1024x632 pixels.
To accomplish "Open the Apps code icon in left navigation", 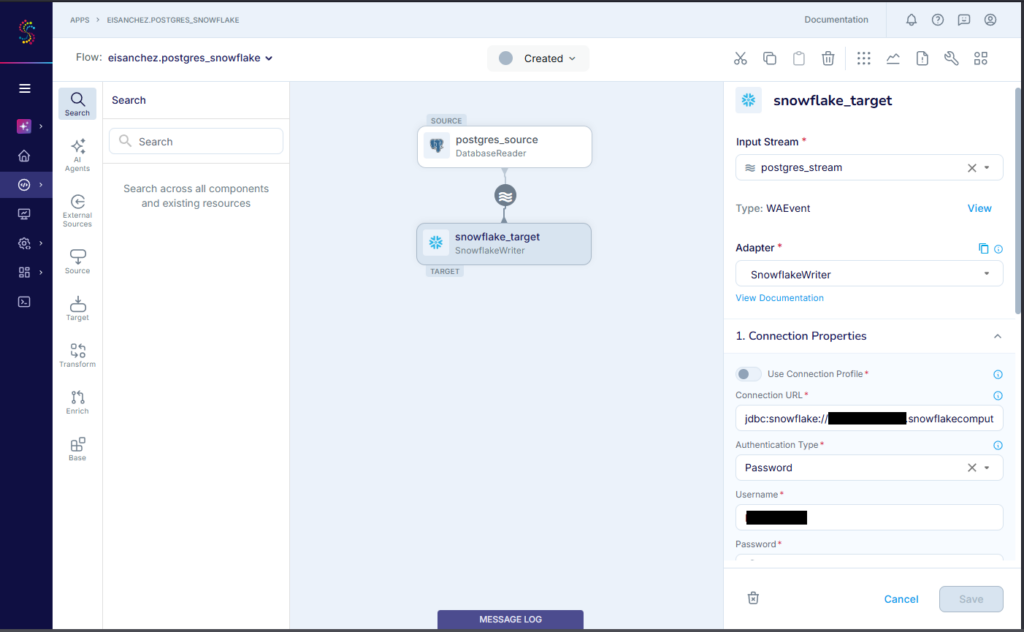I will click(x=24, y=185).
